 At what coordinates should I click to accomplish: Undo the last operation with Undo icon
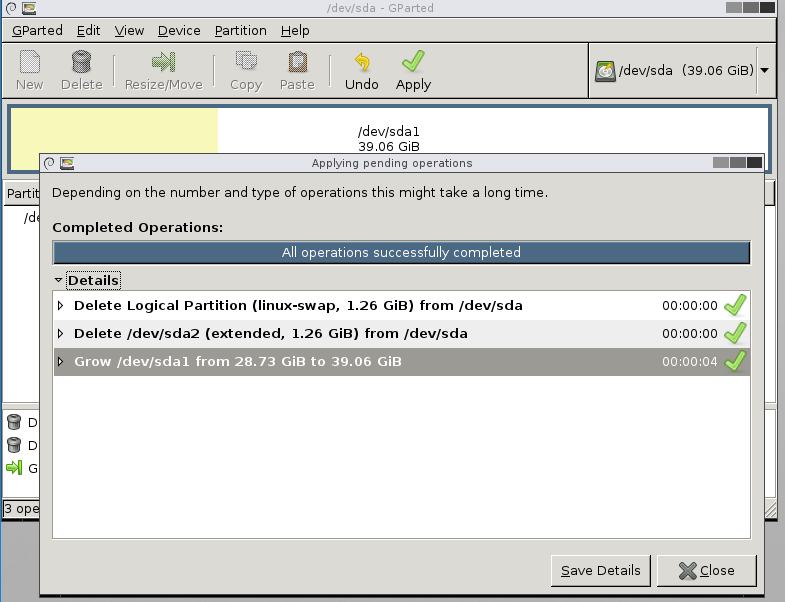362,62
